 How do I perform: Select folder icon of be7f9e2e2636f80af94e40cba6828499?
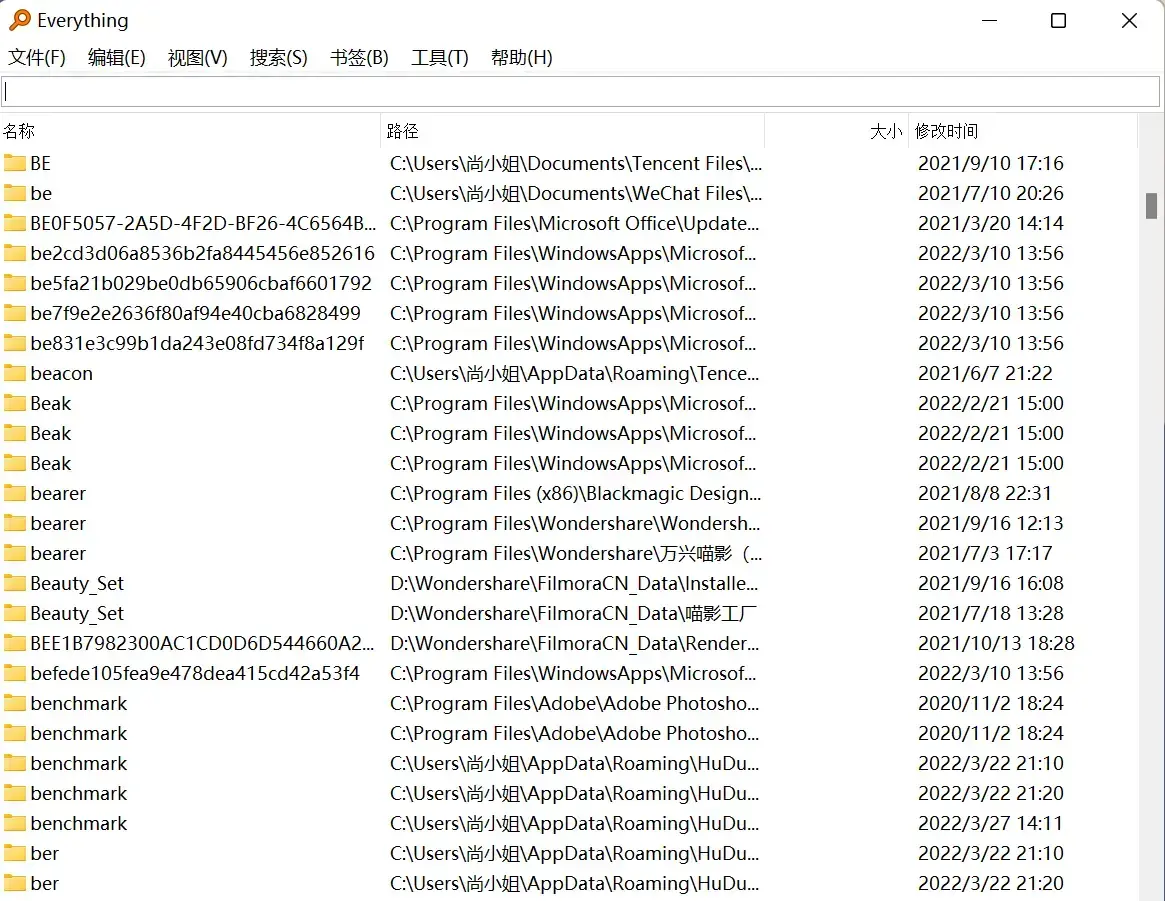(14, 313)
